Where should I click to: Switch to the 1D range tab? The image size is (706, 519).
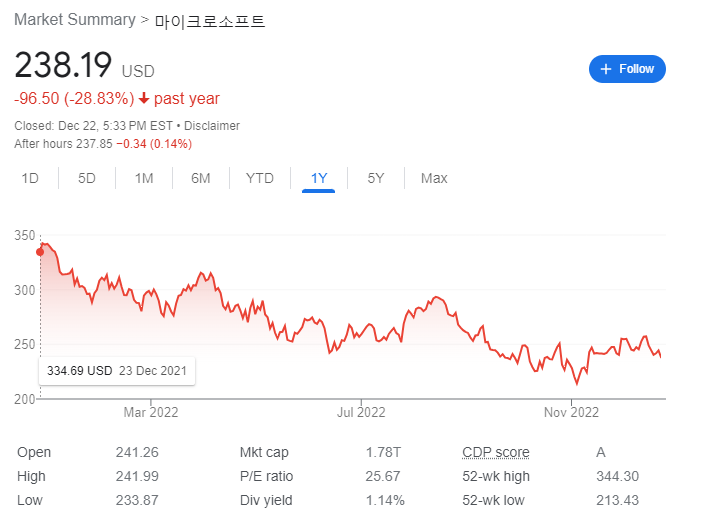(30, 178)
